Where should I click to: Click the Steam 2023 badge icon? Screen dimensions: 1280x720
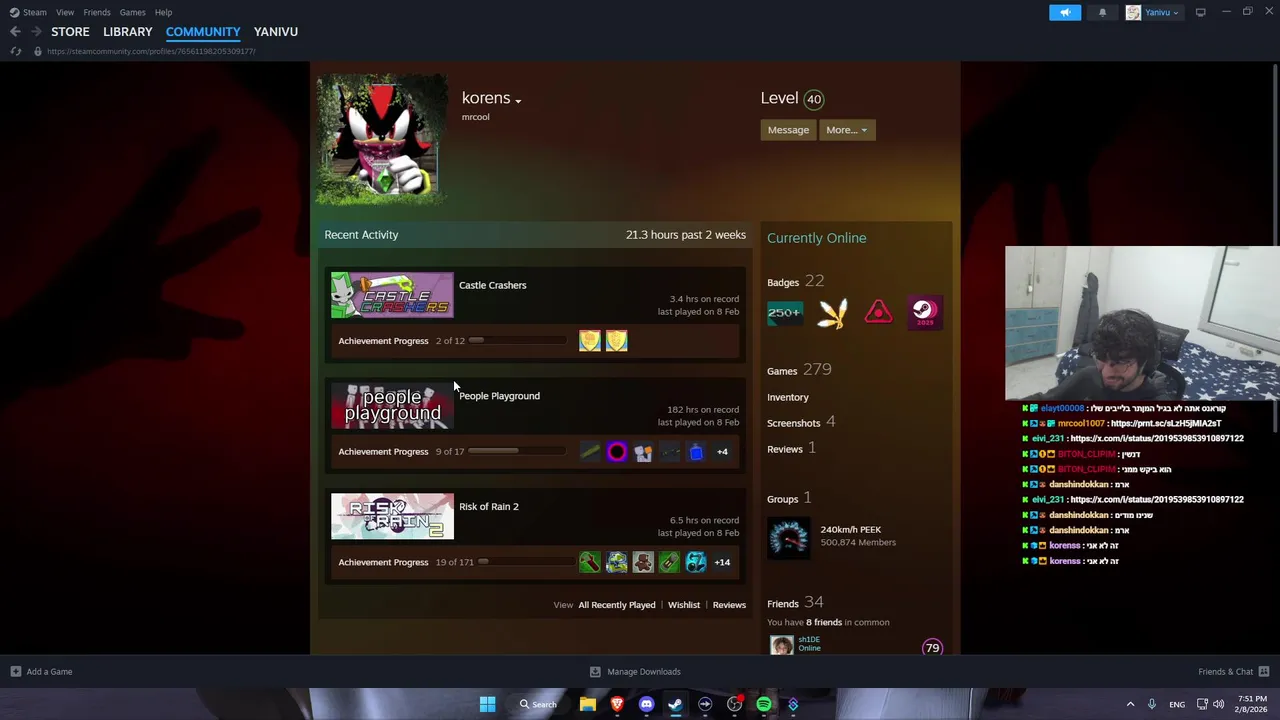[924, 313]
